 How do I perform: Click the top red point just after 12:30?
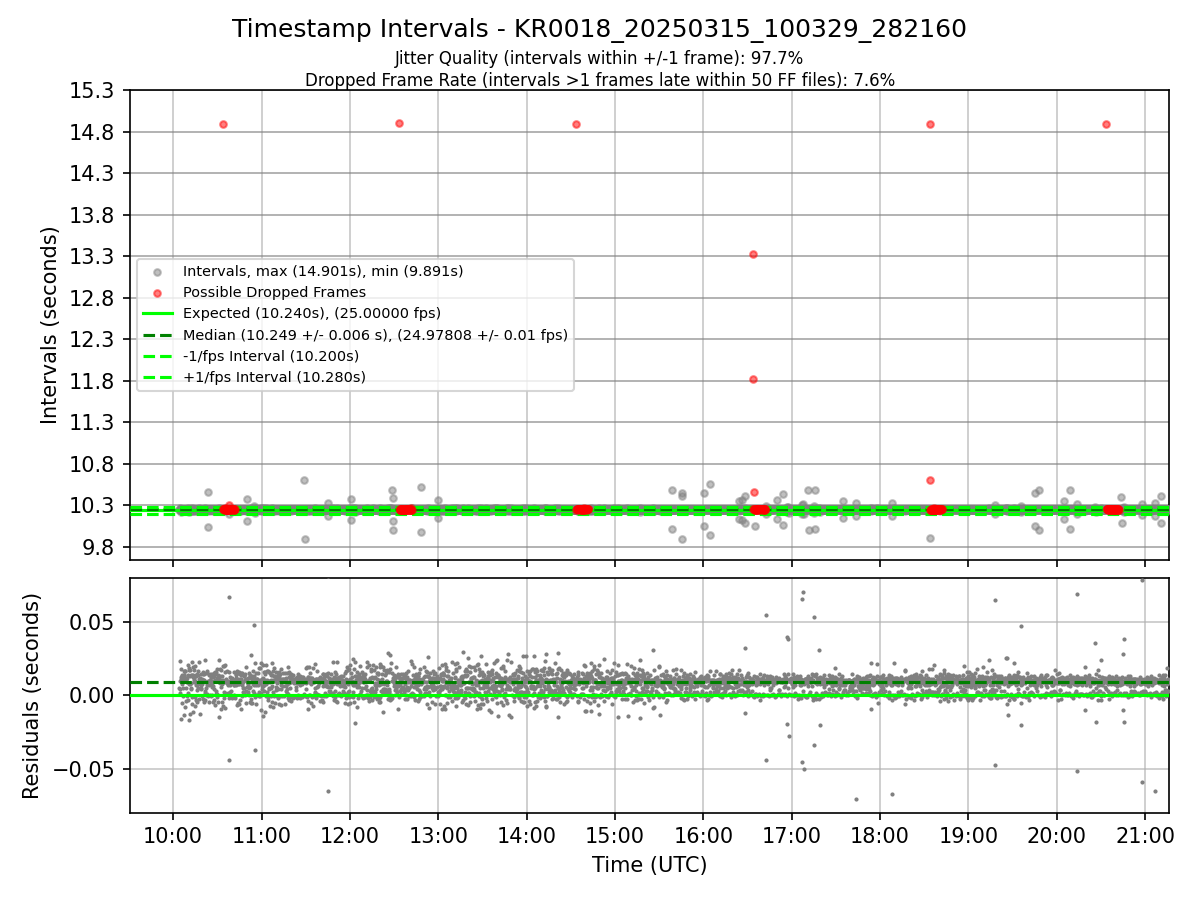399,123
